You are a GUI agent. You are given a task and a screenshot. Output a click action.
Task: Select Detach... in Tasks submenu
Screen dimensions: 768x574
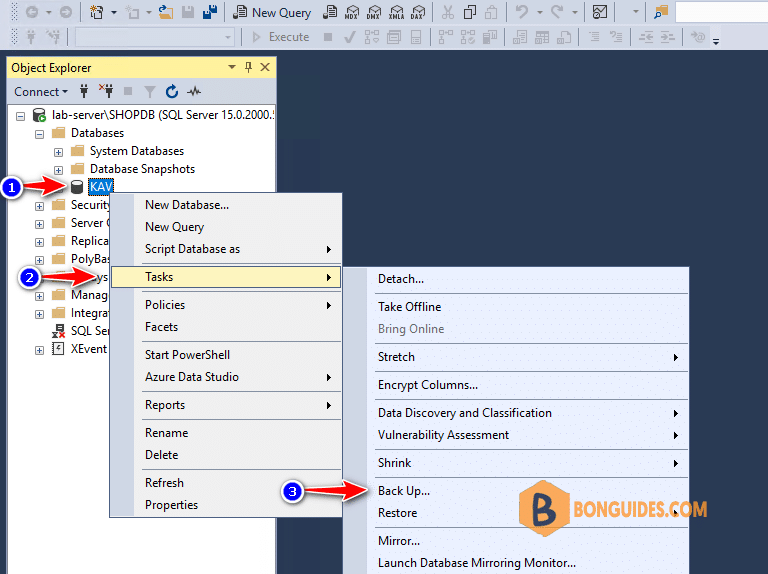click(516, 279)
